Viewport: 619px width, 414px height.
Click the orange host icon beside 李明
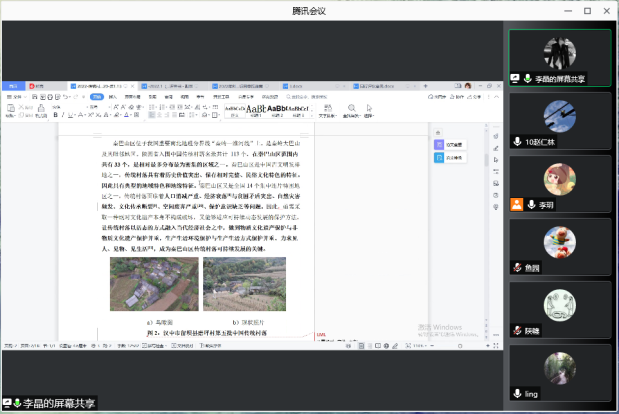517,205
